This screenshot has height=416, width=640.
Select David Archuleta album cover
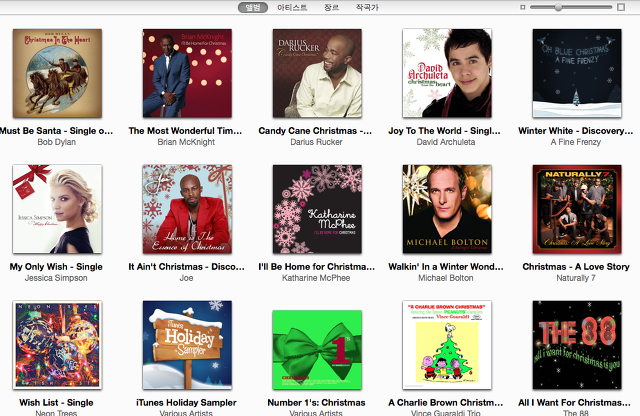447,73
